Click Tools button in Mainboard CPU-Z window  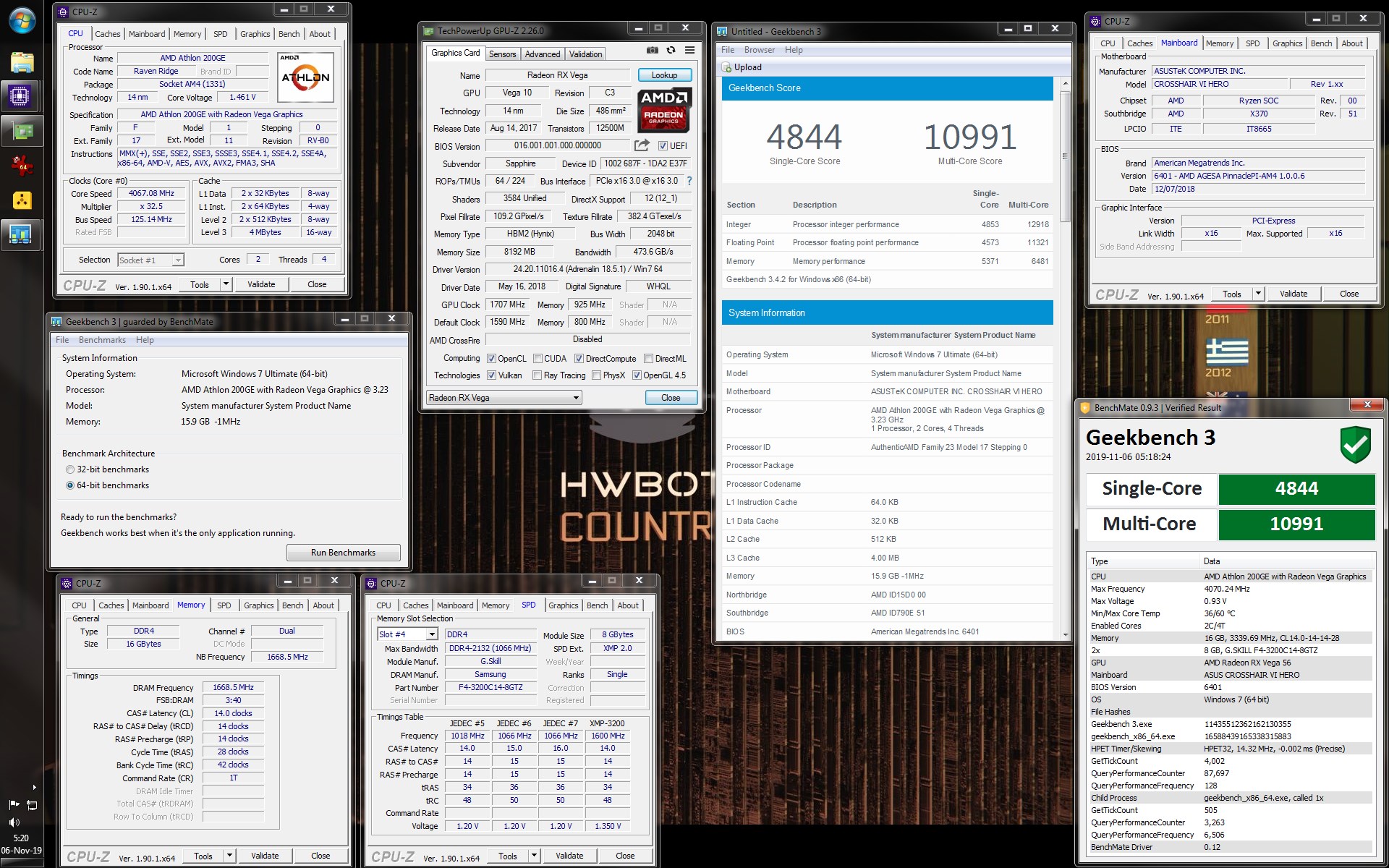(1232, 294)
